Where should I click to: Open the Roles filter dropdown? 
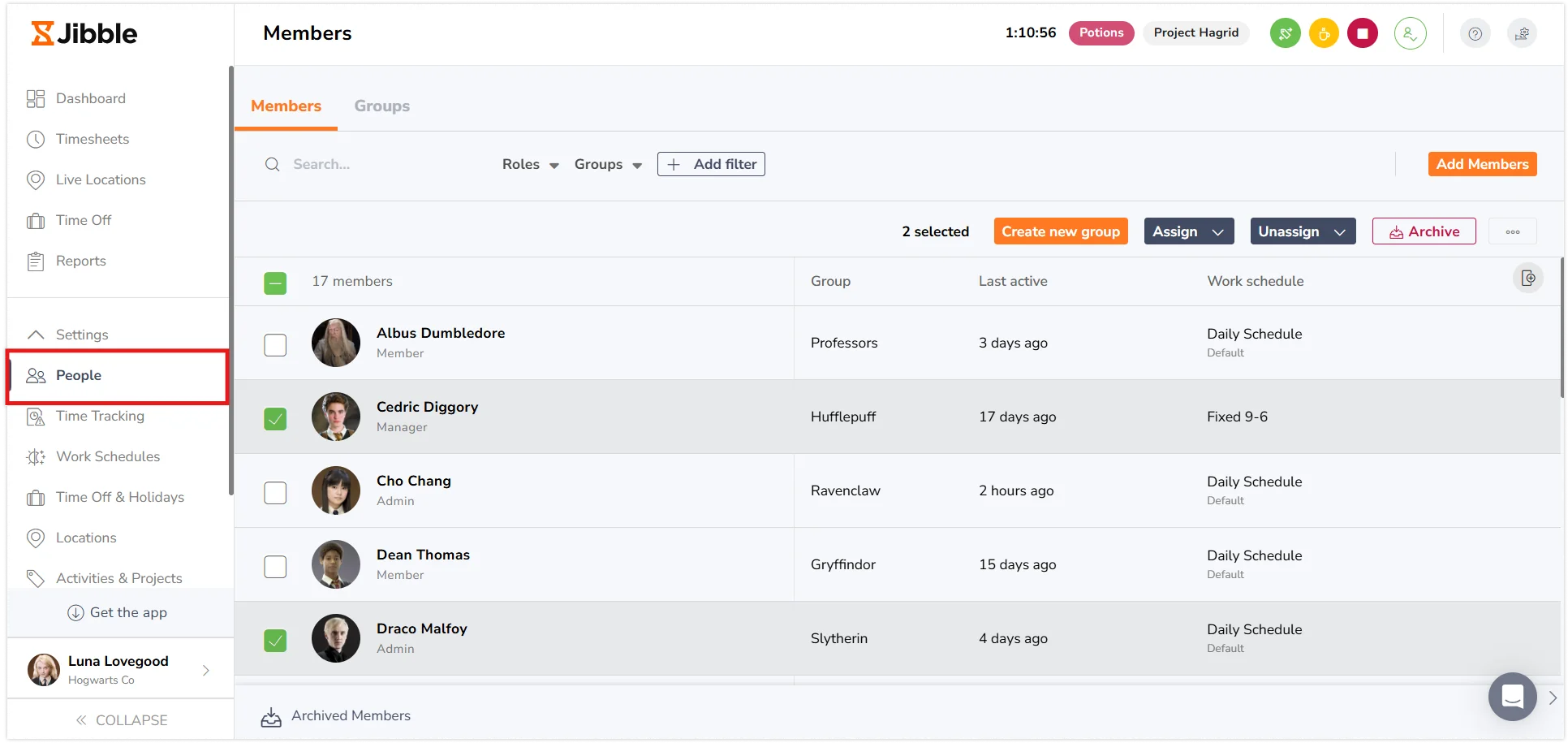tap(531, 164)
